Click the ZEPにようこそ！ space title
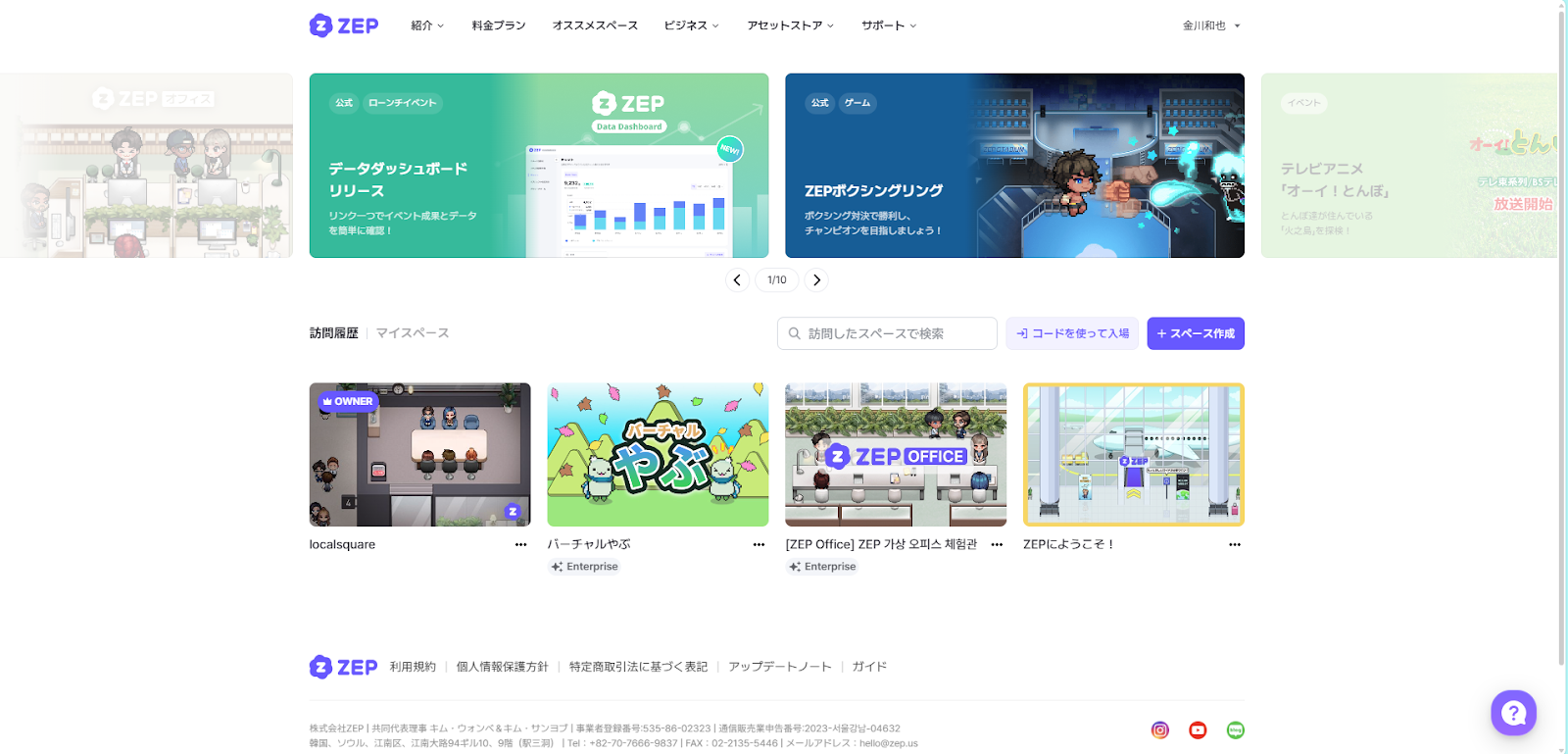The width and height of the screenshot is (1568, 754). click(1068, 544)
